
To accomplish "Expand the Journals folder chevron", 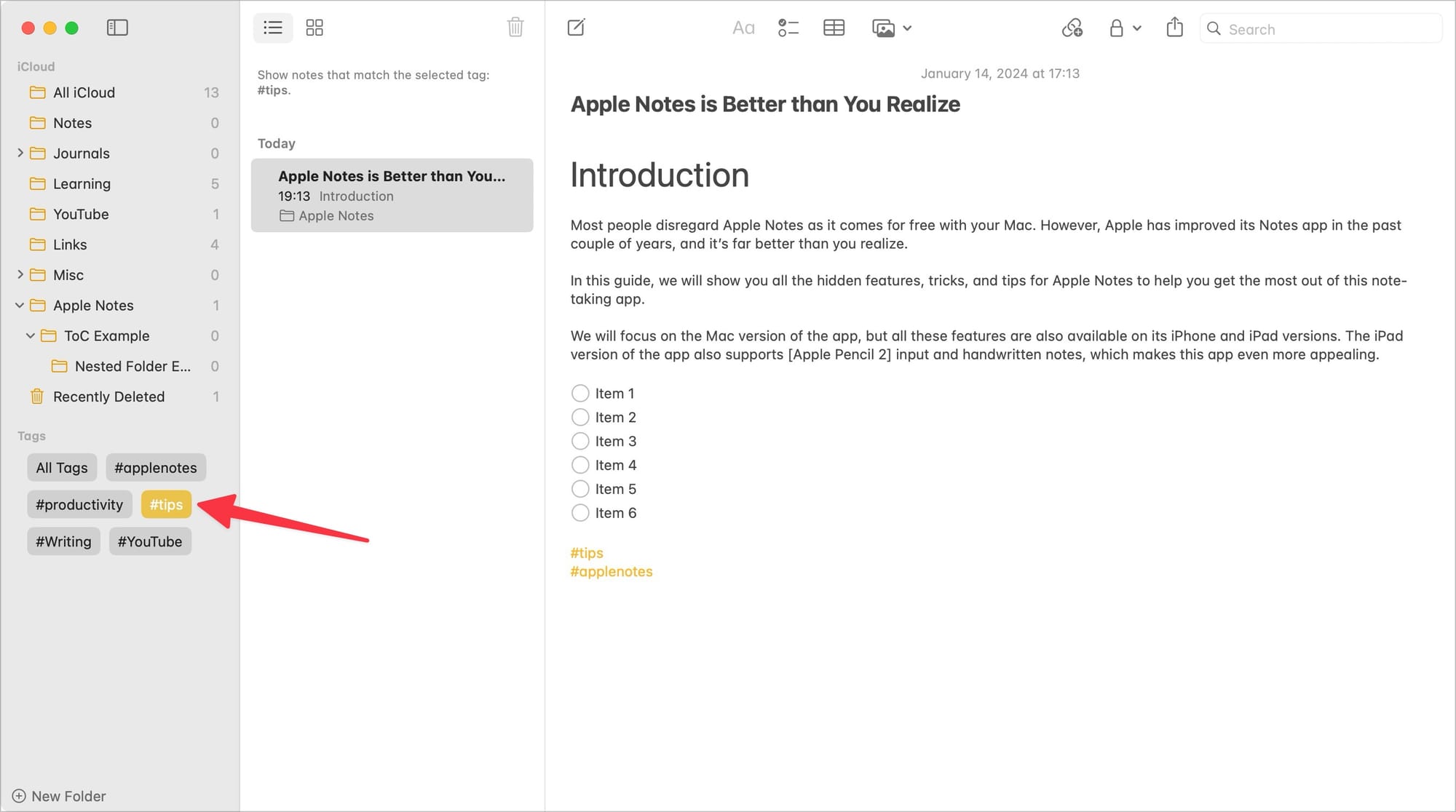I will pos(20,153).
